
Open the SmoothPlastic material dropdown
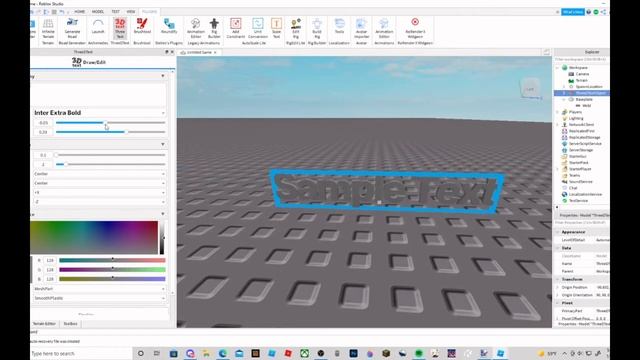[99, 298]
